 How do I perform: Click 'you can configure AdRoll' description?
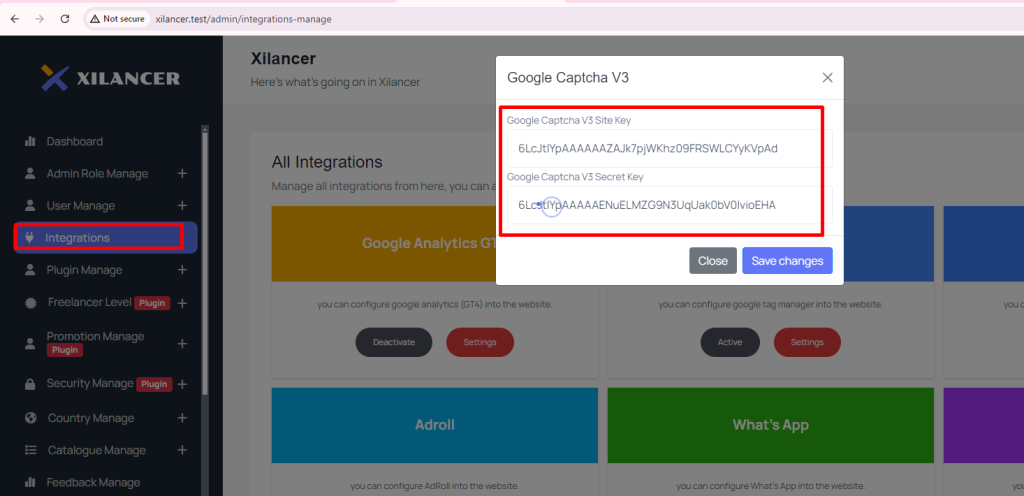[x=434, y=486]
